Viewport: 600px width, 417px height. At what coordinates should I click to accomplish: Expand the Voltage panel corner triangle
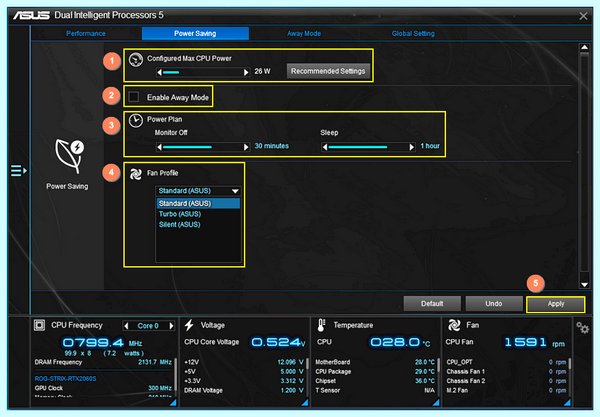point(305,402)
